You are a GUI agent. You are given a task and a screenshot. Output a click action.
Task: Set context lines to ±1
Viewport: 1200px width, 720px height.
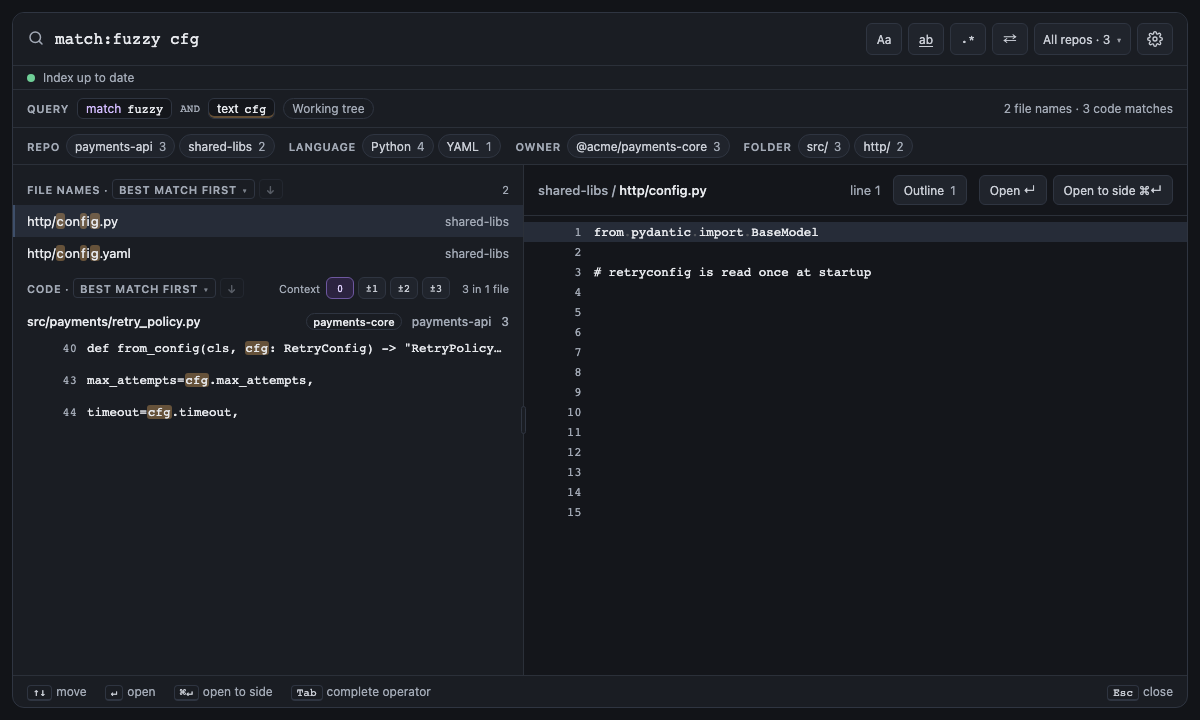point(372,289)
